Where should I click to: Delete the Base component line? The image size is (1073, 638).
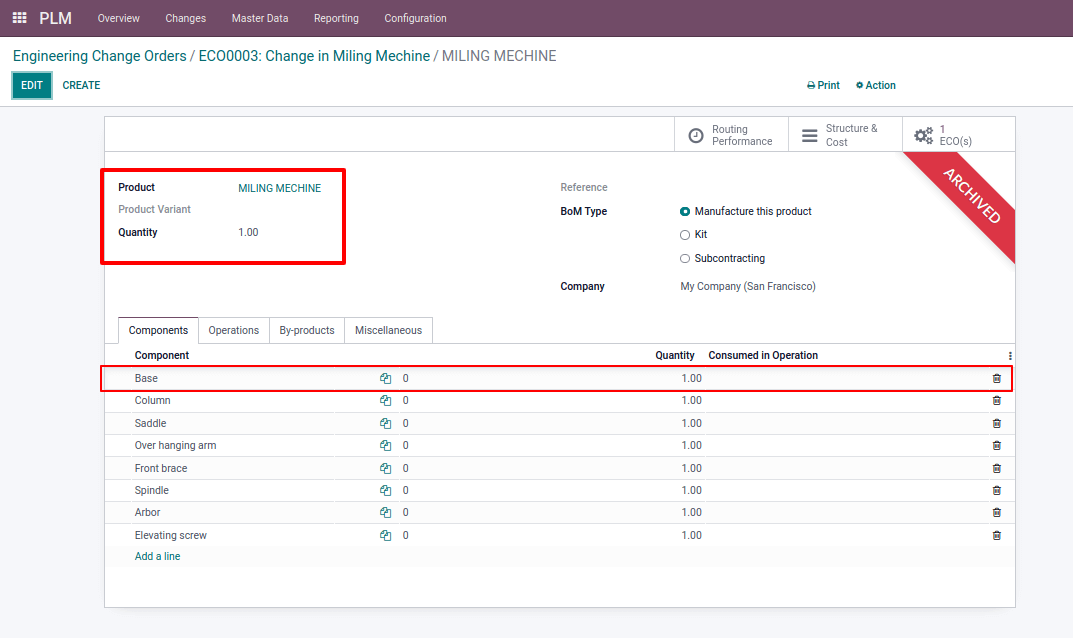[996, 379]
